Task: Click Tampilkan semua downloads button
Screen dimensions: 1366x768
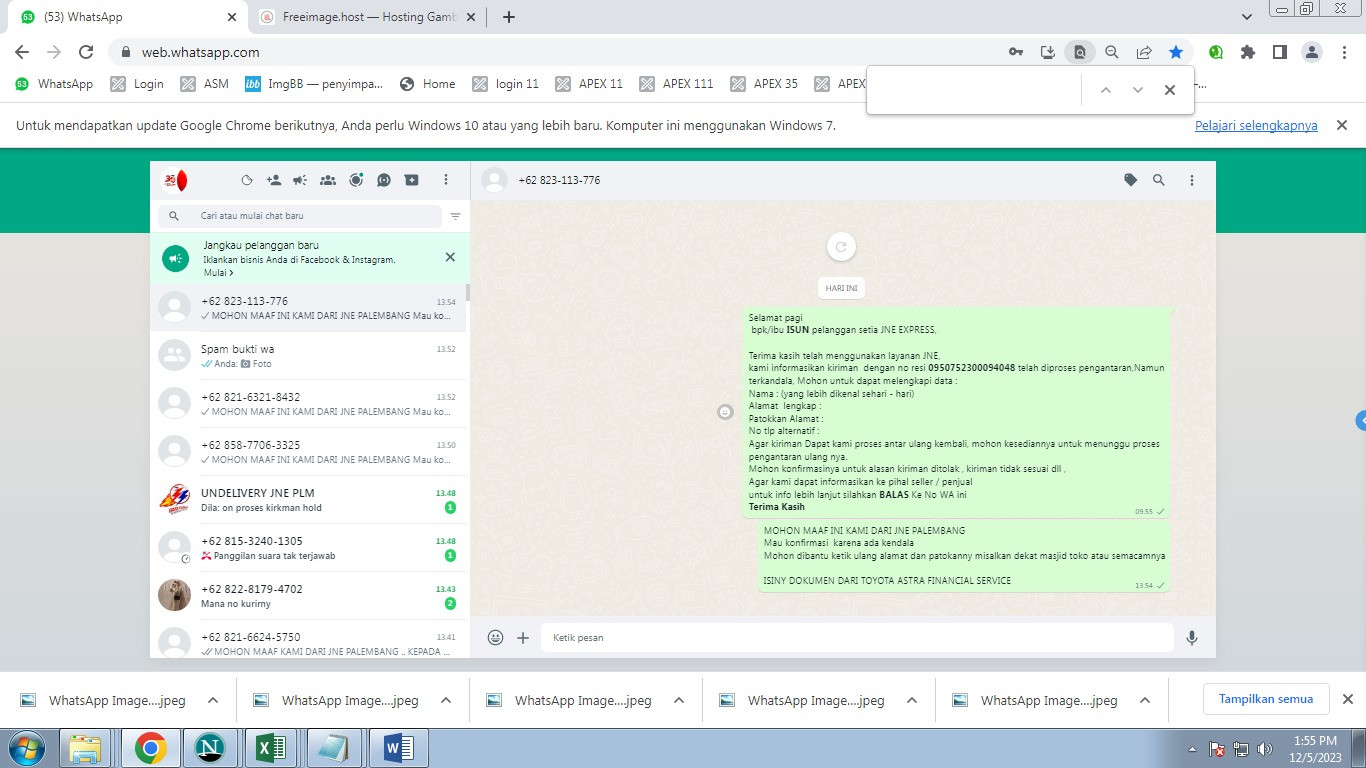Action: [x=1266, y=699]
